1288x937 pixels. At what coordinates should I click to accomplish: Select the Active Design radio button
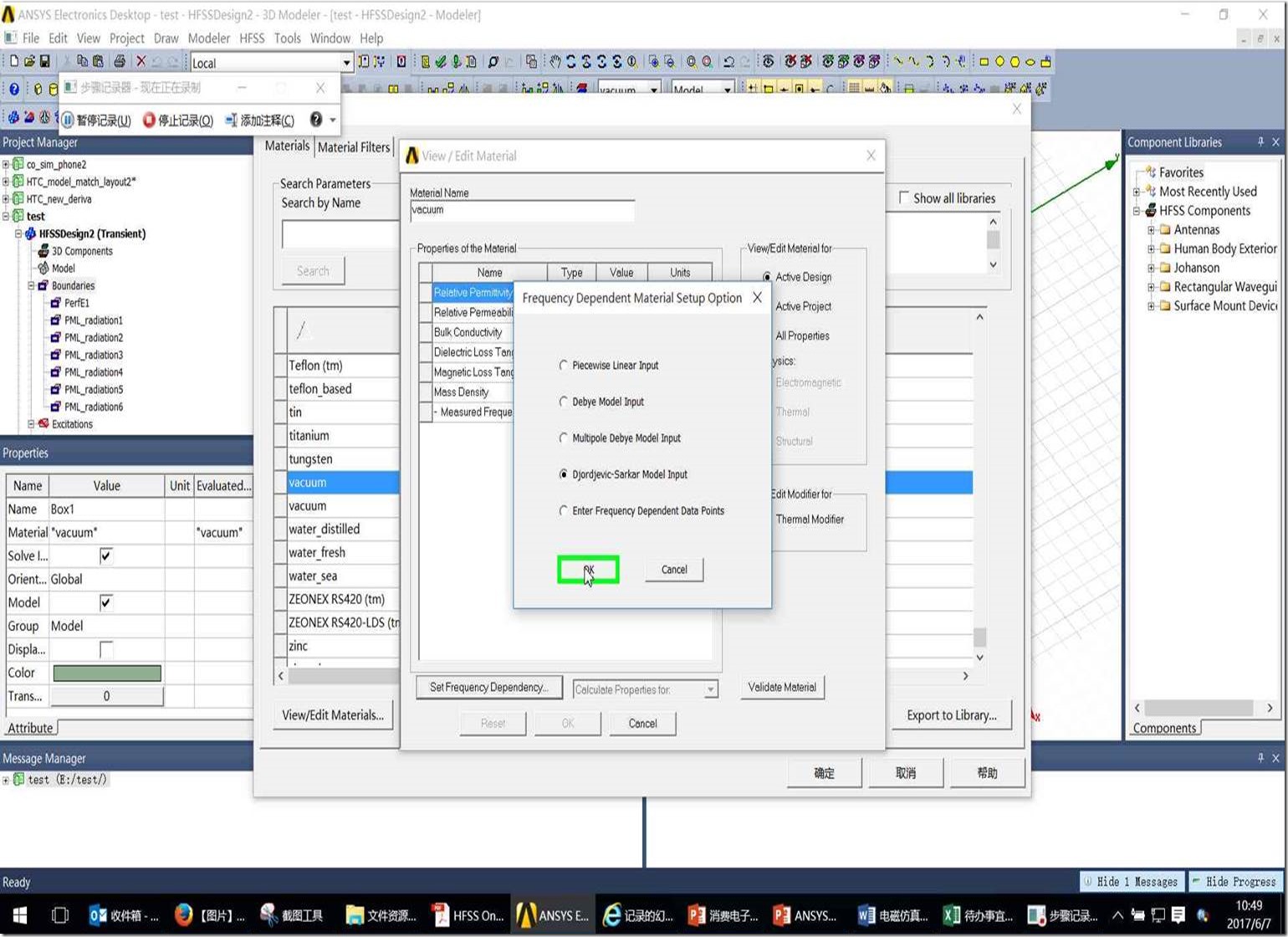click(x=767, y=276)
